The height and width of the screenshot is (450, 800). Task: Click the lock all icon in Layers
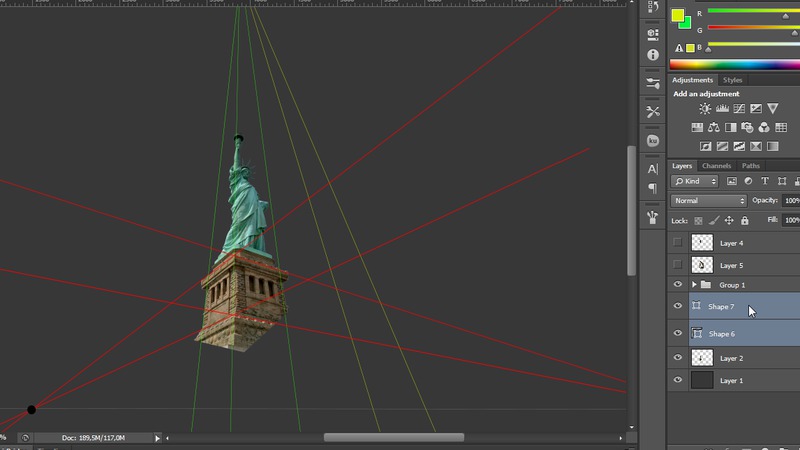(x=745, y=220)
